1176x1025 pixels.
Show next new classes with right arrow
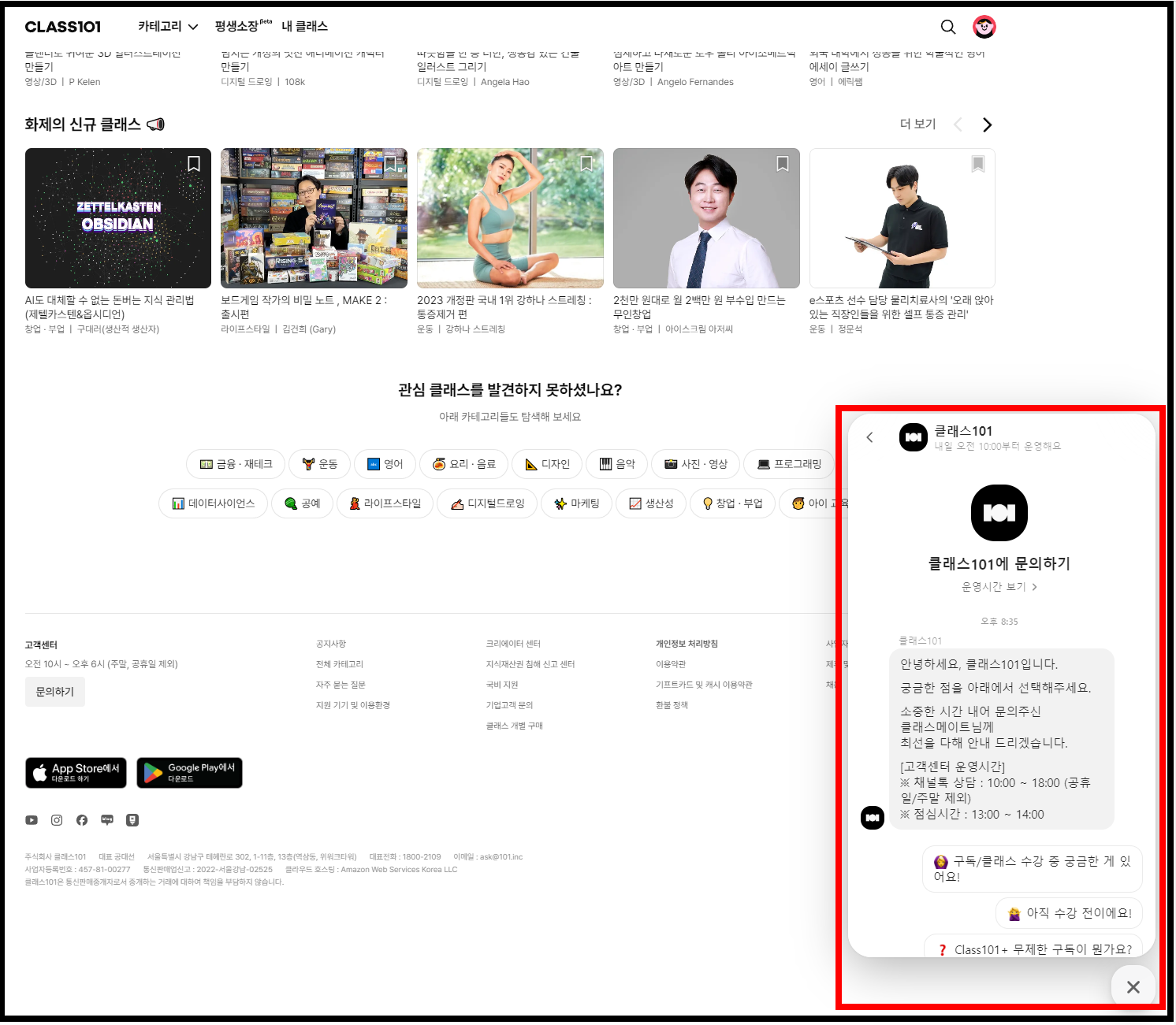(987, 124)
